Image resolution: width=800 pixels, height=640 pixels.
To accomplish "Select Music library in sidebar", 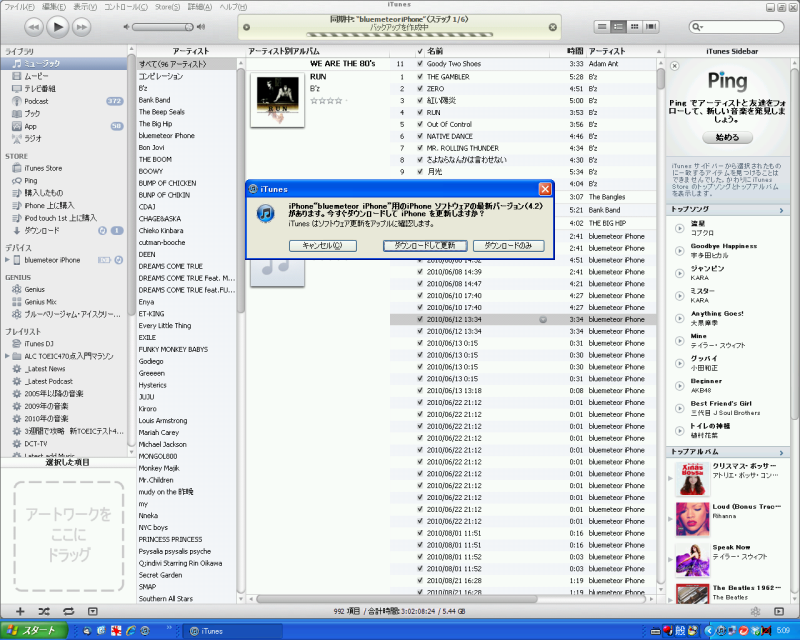I will (64, 63).
